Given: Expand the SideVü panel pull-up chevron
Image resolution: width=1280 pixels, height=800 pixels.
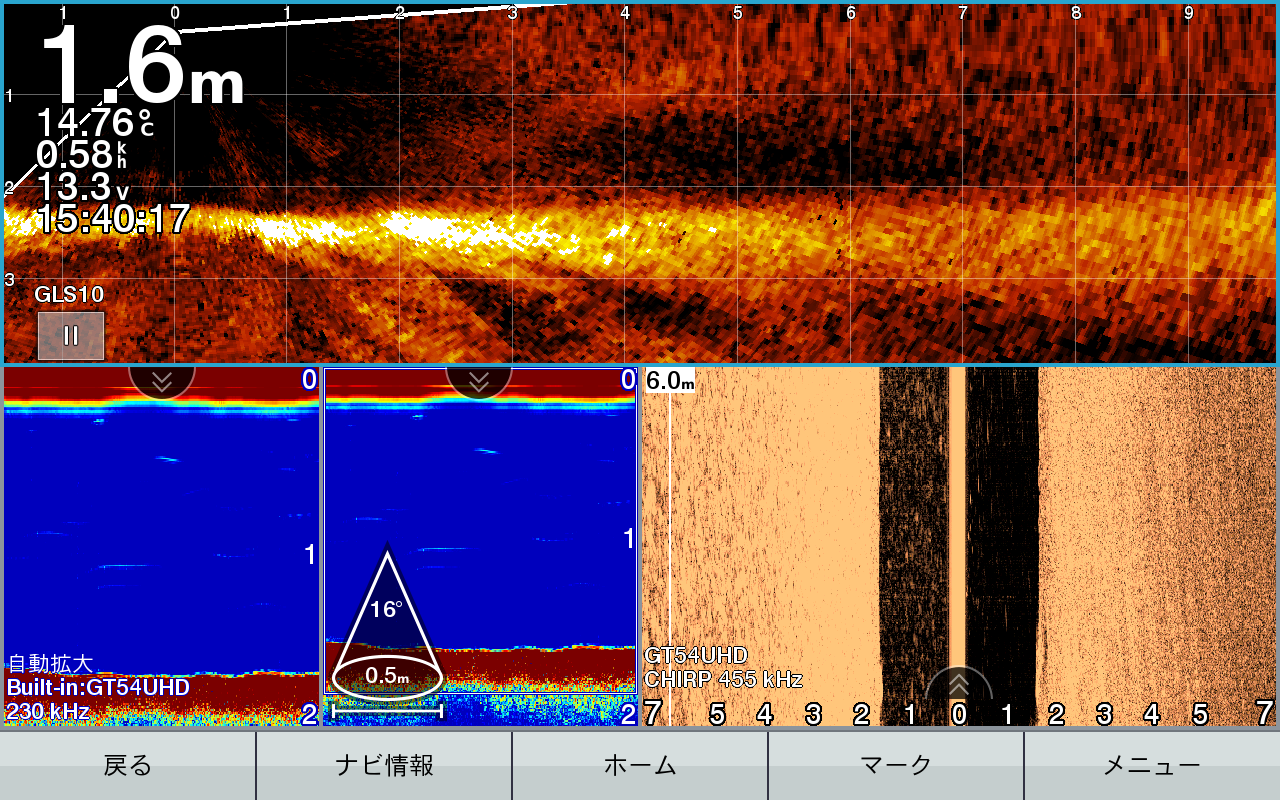Looking at the screenshot, I should (x=959, y=684).
